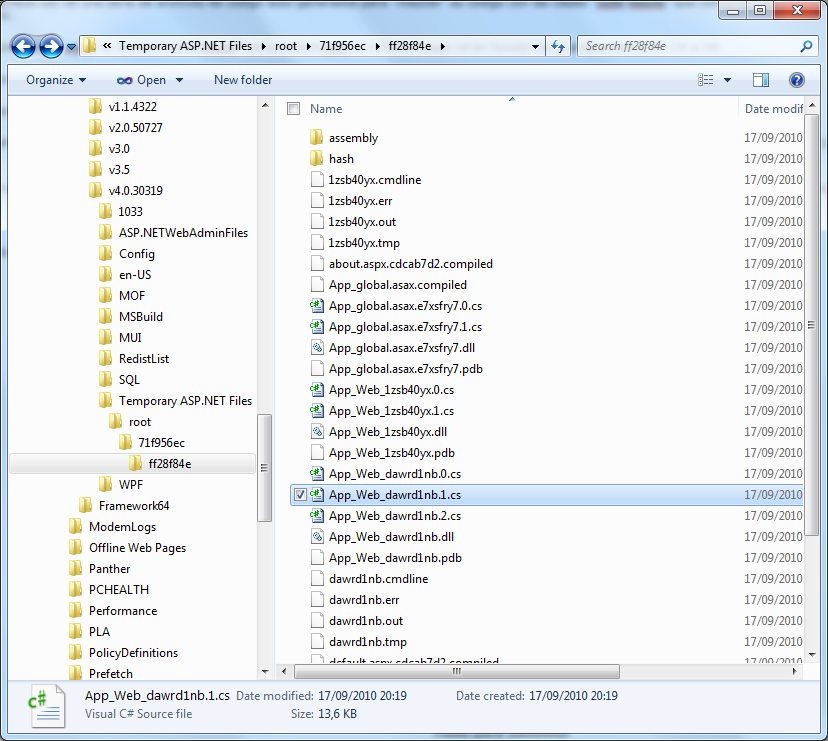Viewport: 828px width, 741px height.
Task: Sort by the Name column header
Action: tap(326, 109)
